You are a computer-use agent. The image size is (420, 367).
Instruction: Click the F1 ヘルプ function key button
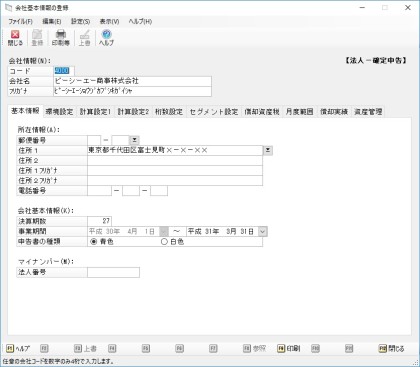click(x=18, y=349)
